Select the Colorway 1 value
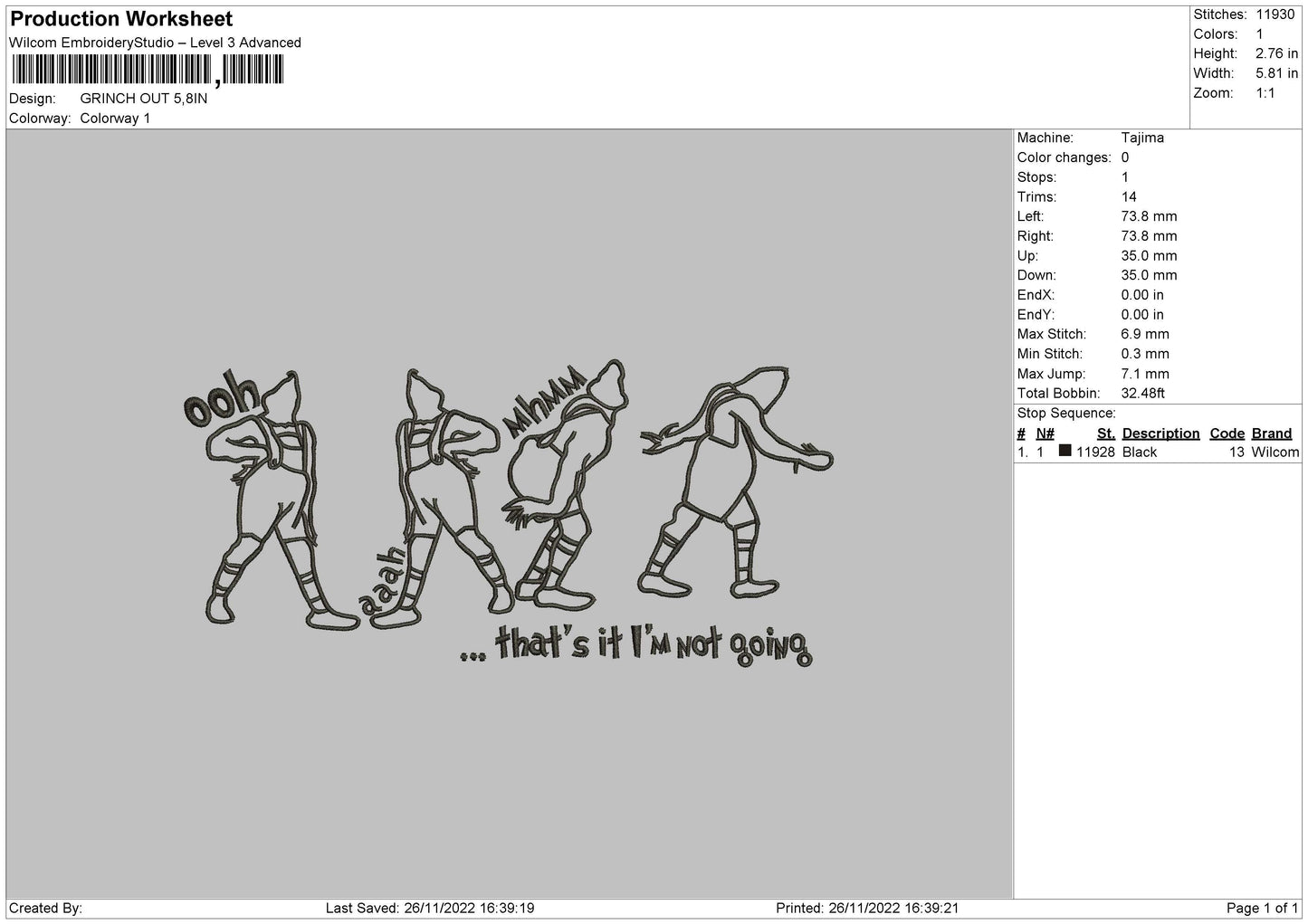This screenshot has width=1308, height=924. pyautogui.click(x=115, y=119)
